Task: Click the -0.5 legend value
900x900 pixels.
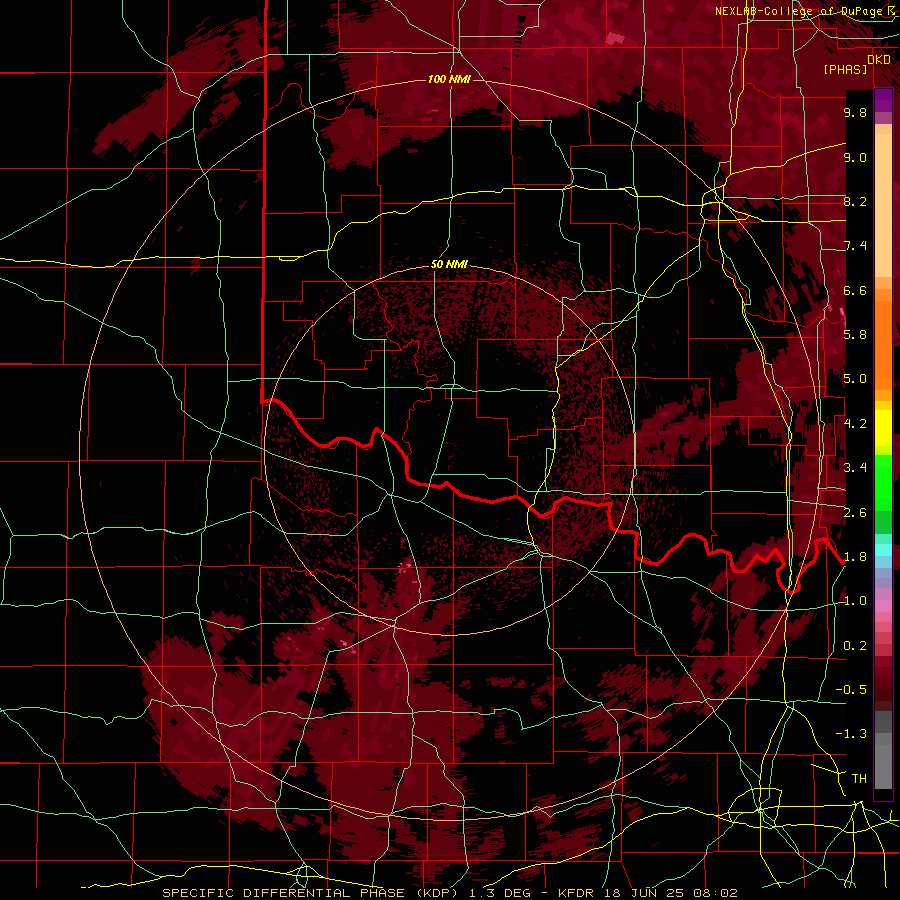Action: (851, 689)
